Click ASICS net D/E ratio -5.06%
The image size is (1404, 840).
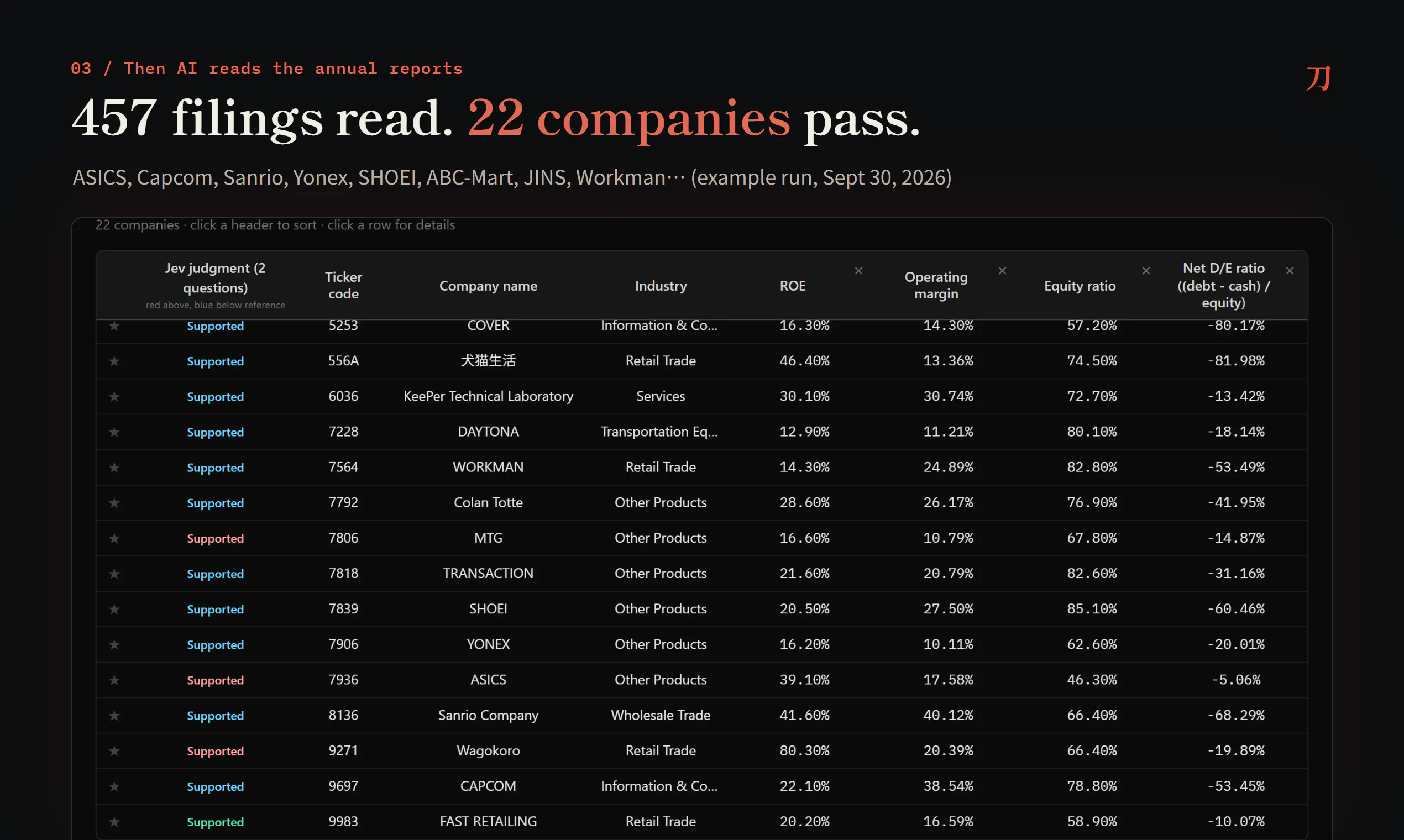[x=1236, y=680]
